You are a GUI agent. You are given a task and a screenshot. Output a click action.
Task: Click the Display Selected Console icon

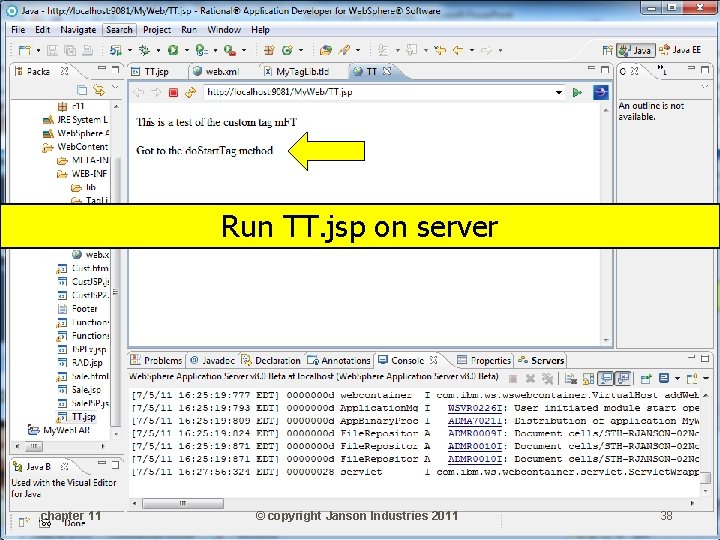664,379
